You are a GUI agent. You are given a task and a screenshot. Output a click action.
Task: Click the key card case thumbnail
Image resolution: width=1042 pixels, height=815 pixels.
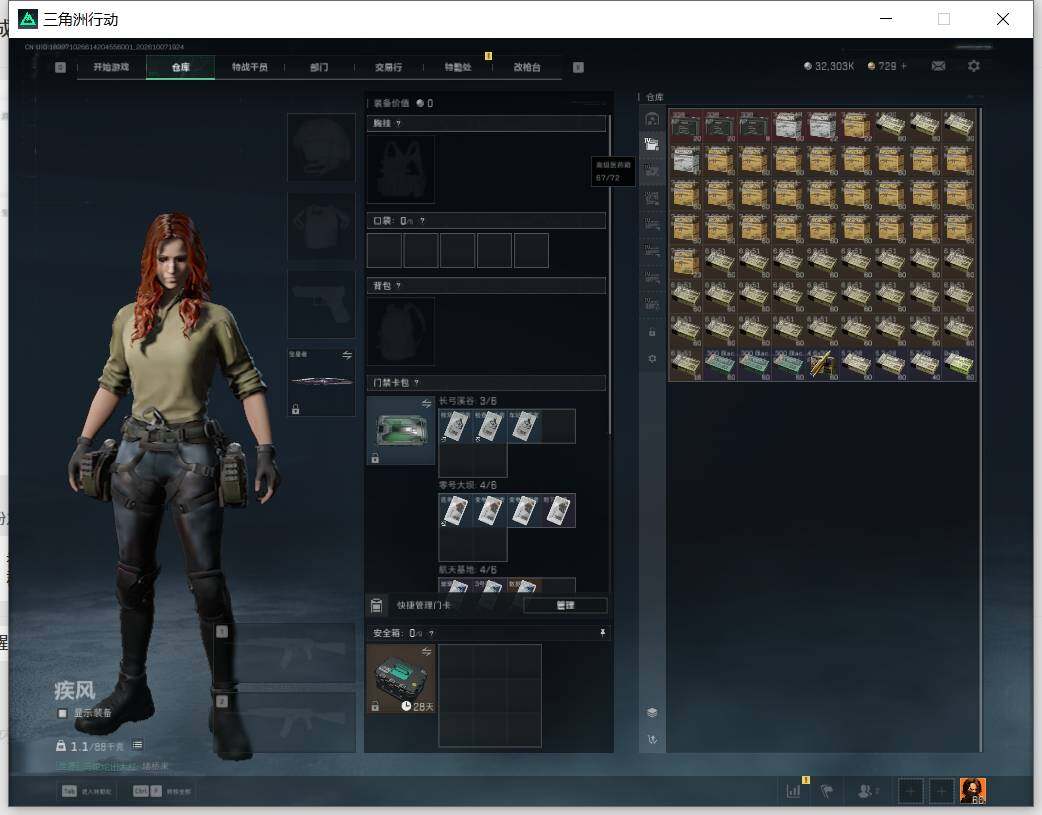click(401, 430)
